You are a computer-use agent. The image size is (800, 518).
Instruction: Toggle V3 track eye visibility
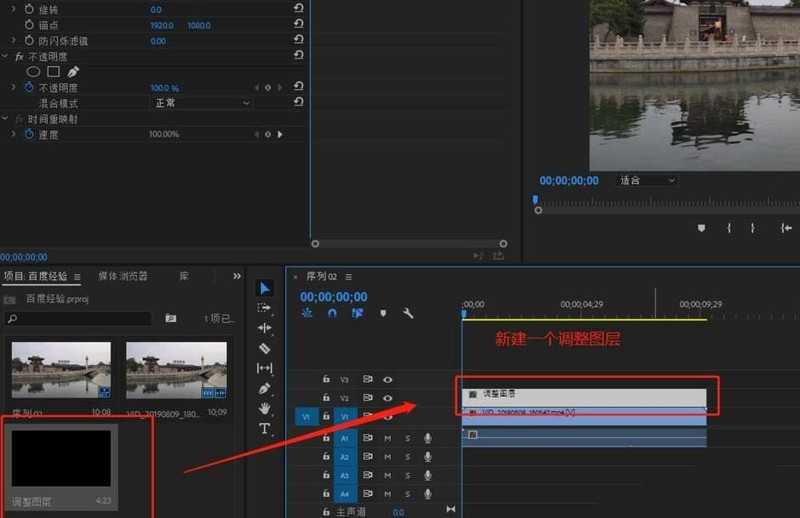point(388,380)
